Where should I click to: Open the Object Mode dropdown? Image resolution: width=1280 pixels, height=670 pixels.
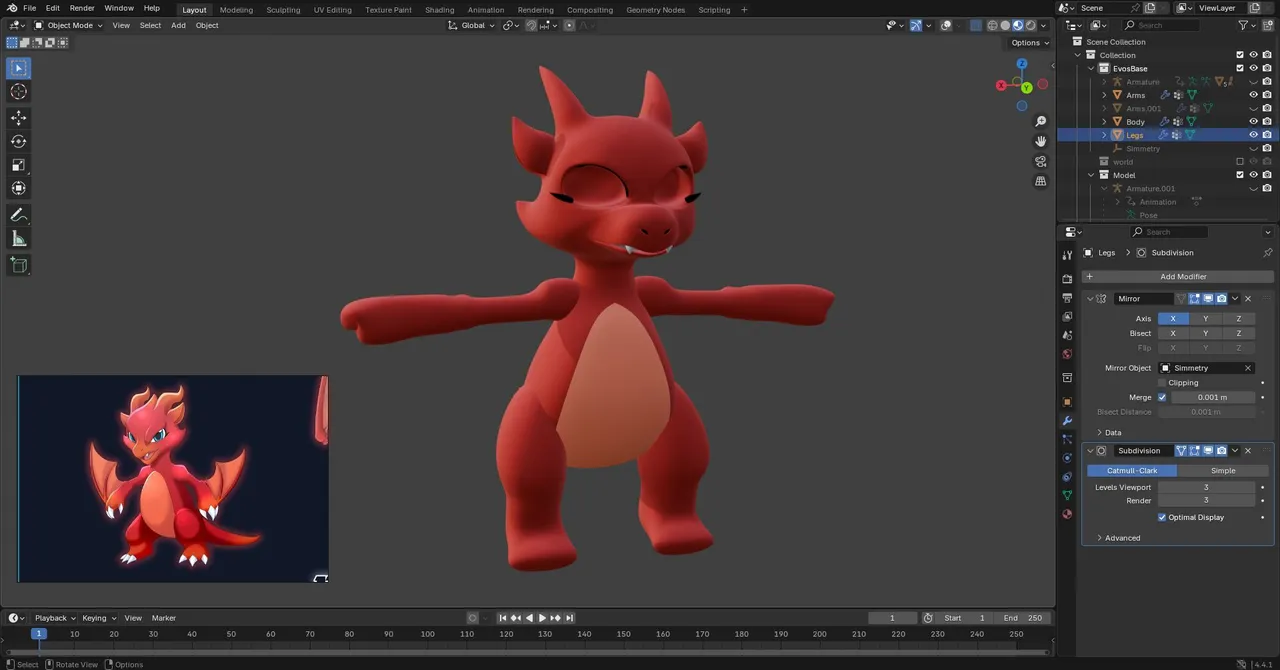click(x=69, y=25)
